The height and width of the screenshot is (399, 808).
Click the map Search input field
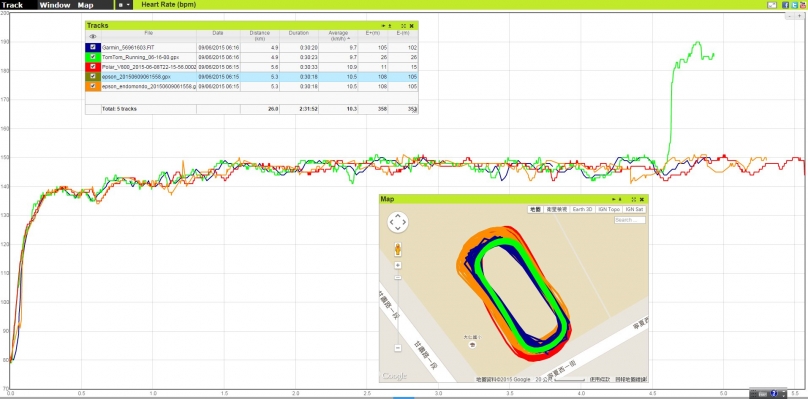[630, 220]
